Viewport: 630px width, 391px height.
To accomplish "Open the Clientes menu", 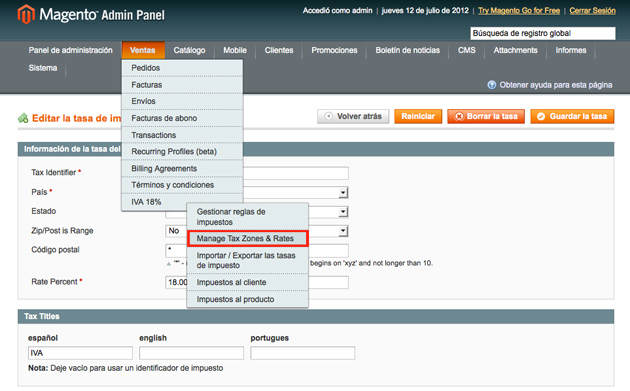I will 279,50.
